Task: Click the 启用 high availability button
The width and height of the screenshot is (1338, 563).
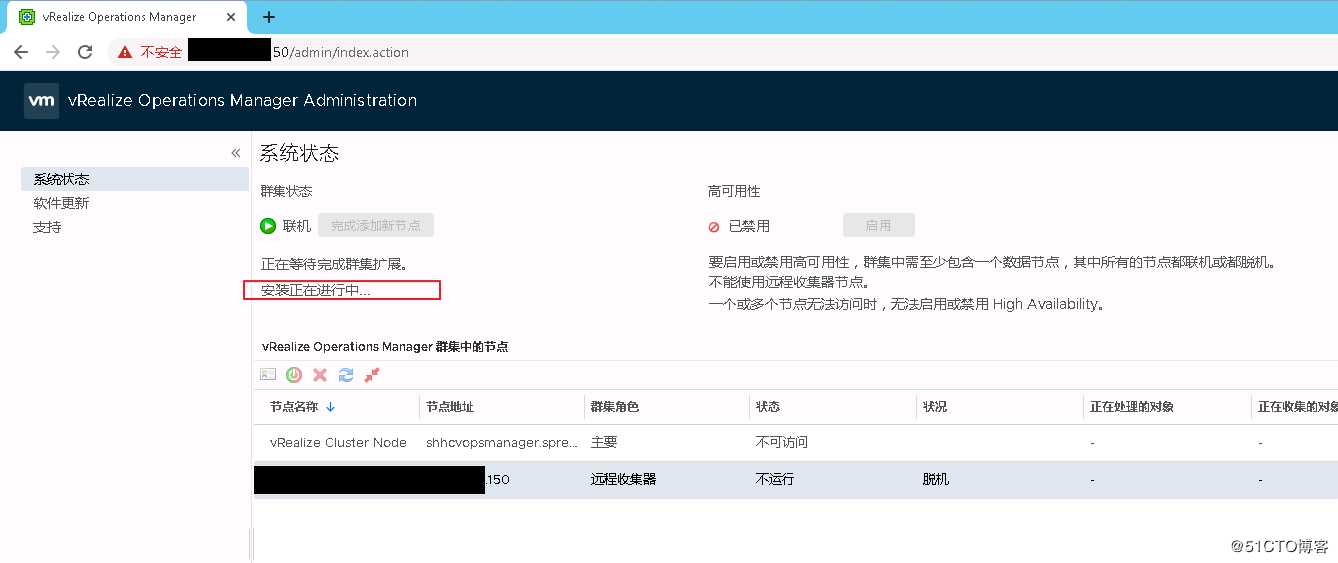Action: [x=879, y=226]
